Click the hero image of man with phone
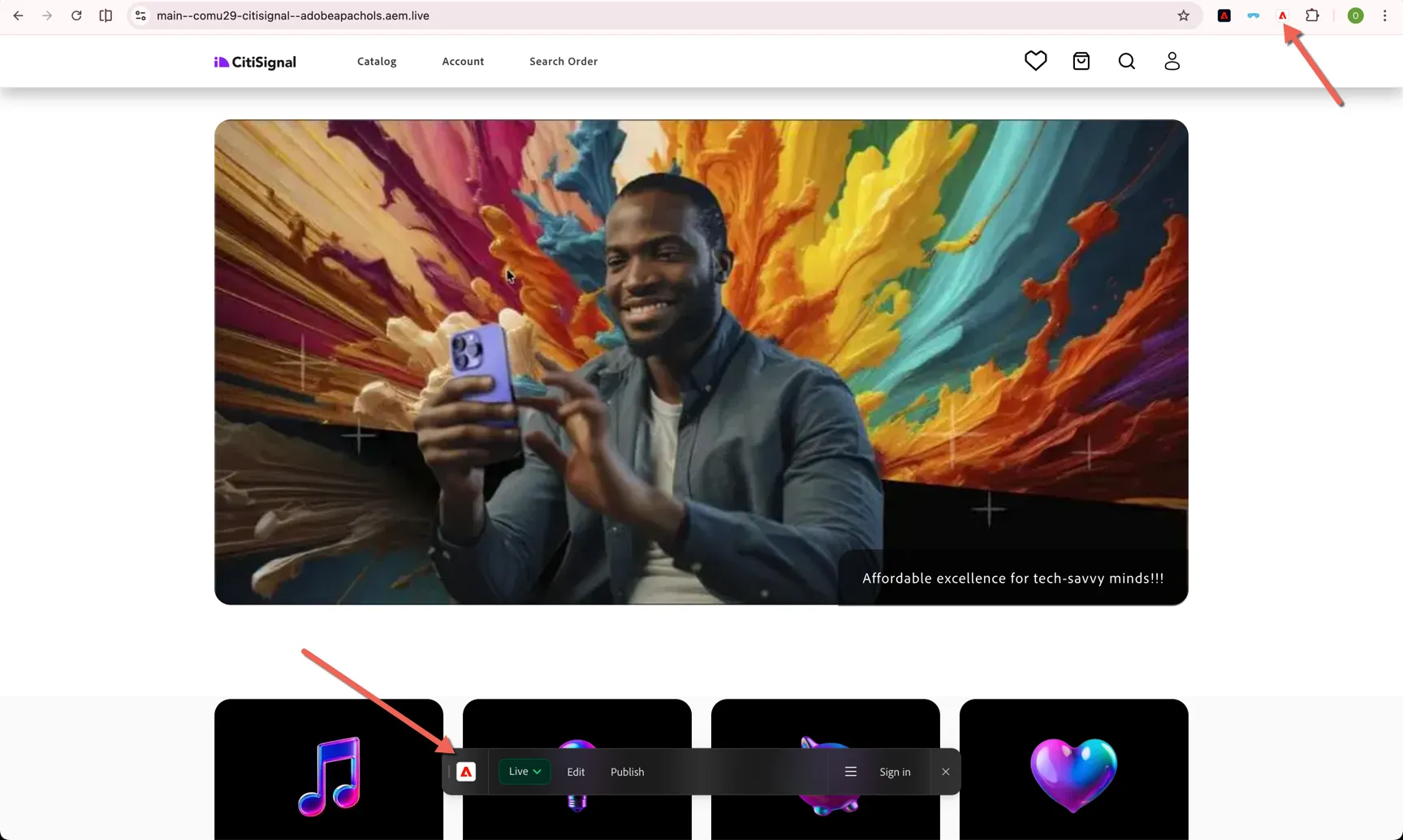 701,362
